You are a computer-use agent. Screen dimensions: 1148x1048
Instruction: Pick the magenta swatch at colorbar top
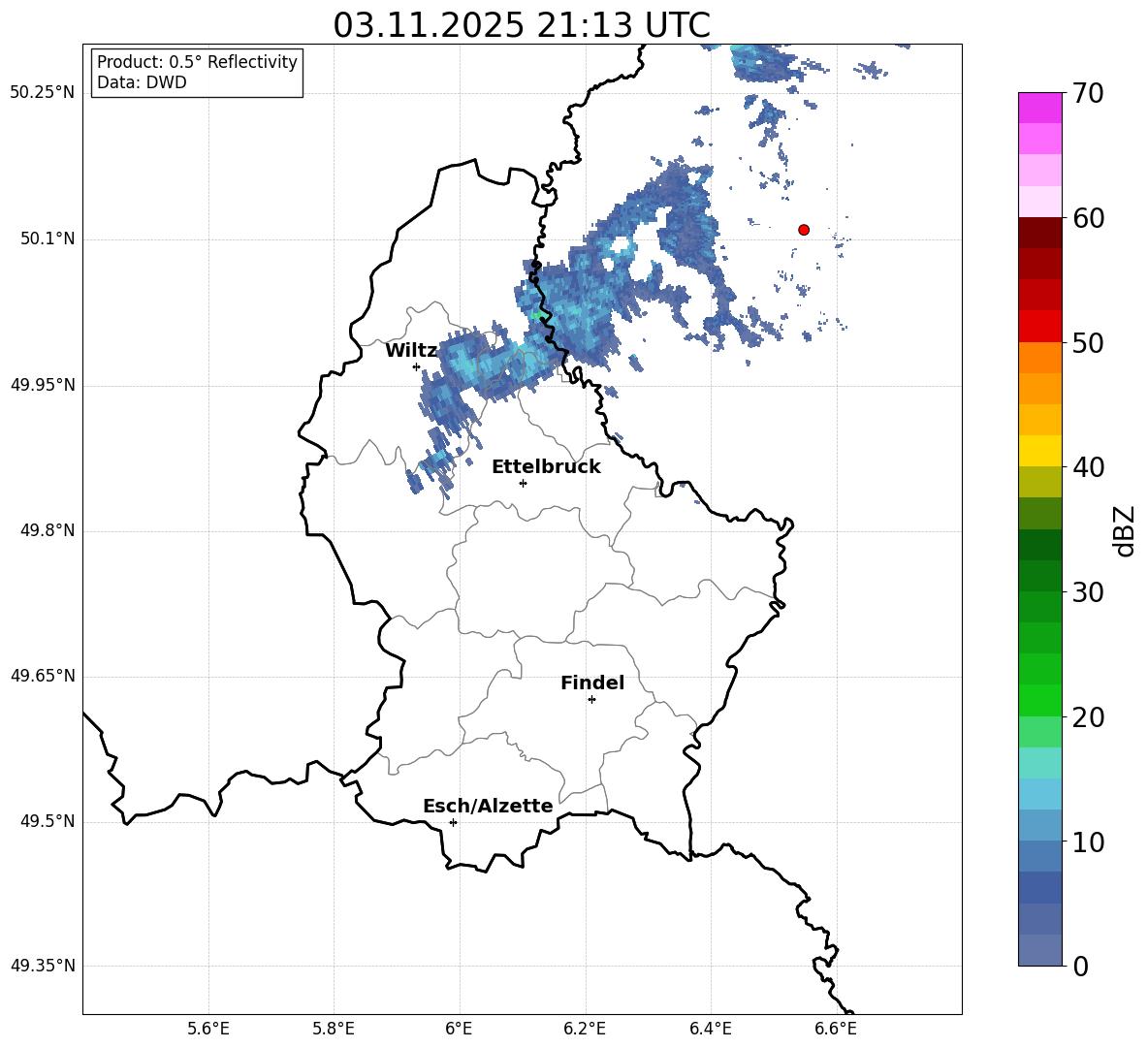coord(1039,108)
